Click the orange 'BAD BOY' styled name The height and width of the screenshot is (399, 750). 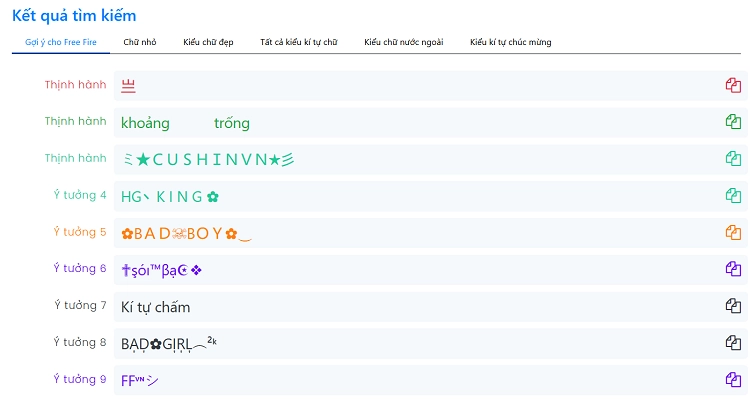186,233
